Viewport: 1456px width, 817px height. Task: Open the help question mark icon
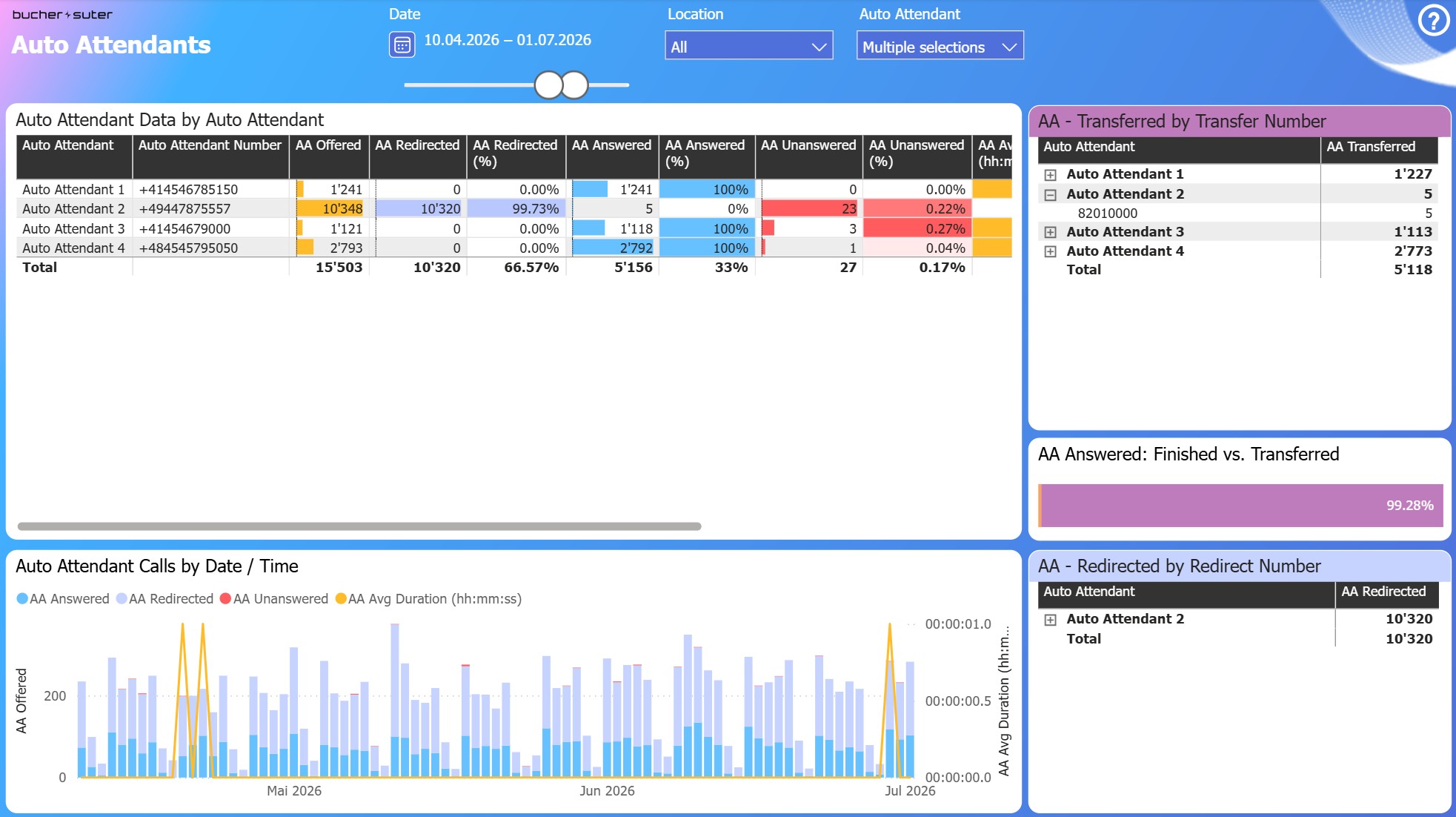[x=1434, y=21]
